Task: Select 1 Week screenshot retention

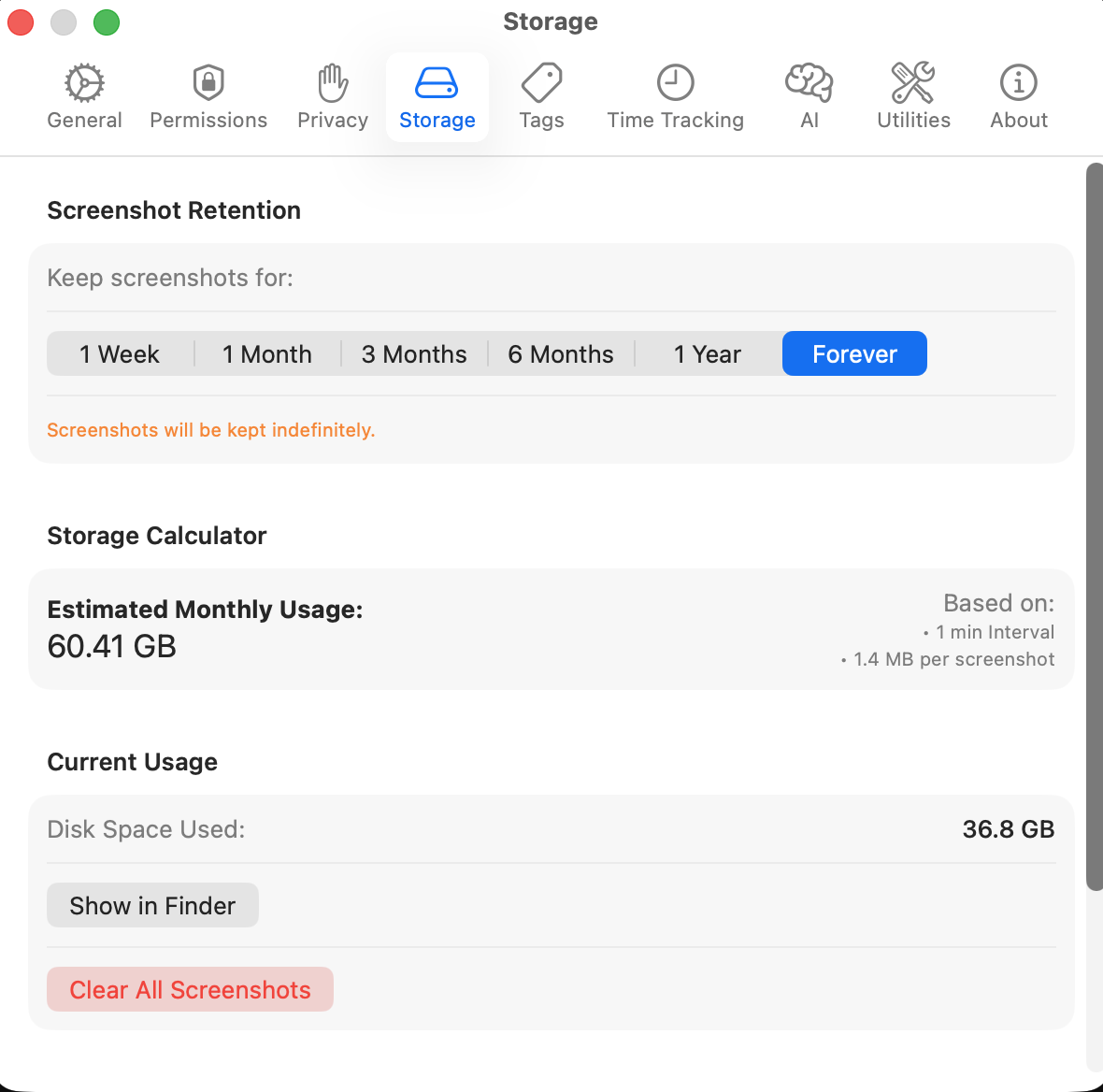Action: 120,353
